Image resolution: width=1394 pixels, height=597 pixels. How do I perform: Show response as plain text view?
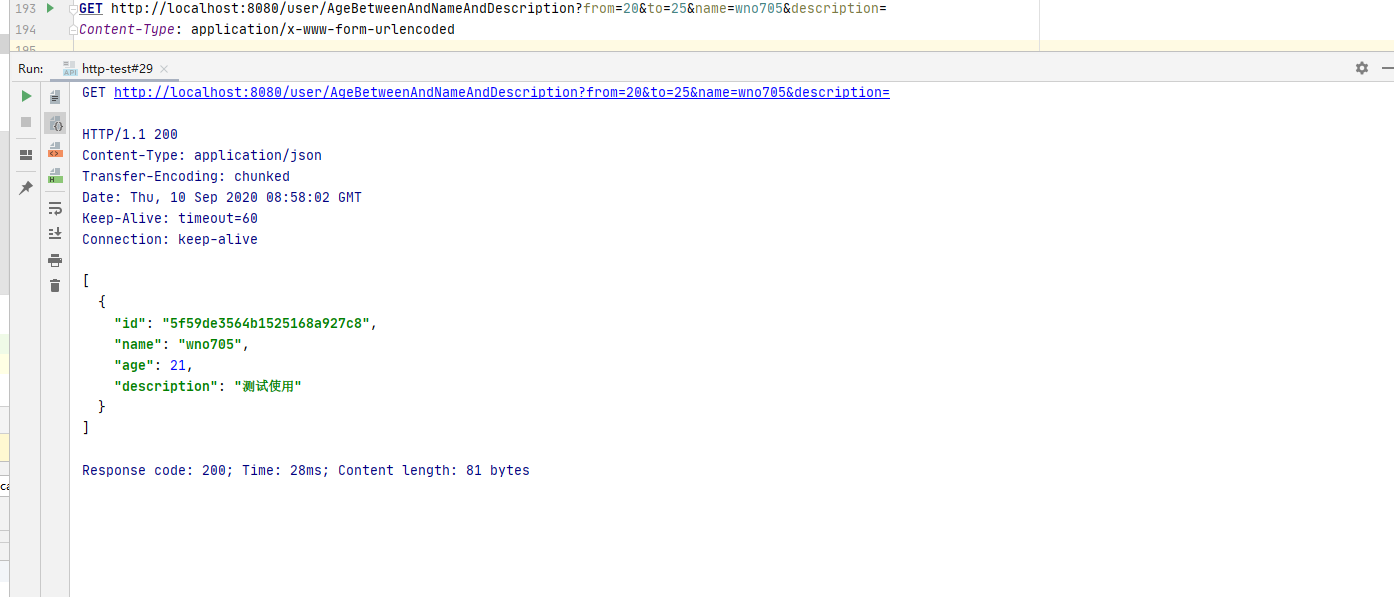[x=55, y=97]
